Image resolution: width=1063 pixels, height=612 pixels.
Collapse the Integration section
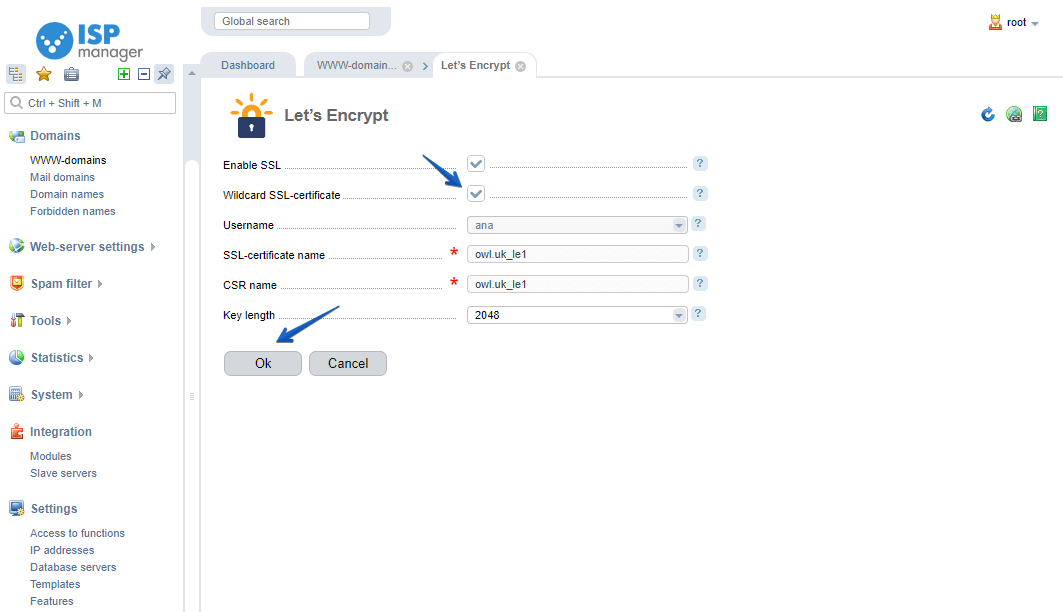(60, 432)
